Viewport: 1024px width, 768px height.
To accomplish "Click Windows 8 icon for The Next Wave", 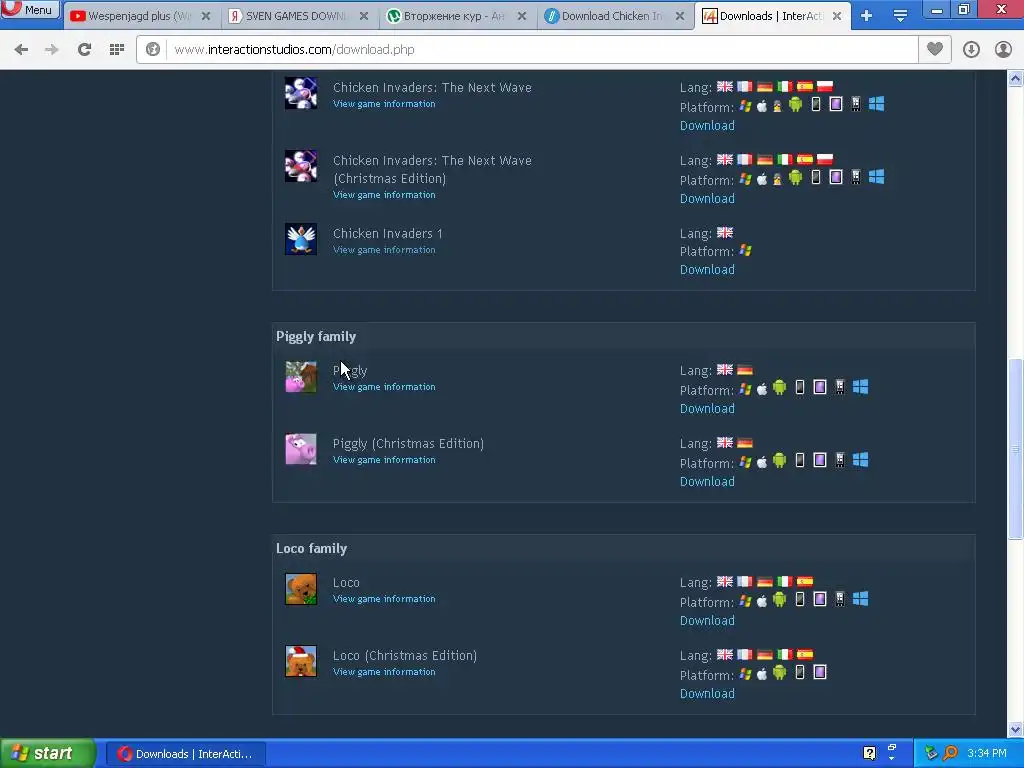I will point(876,104).
